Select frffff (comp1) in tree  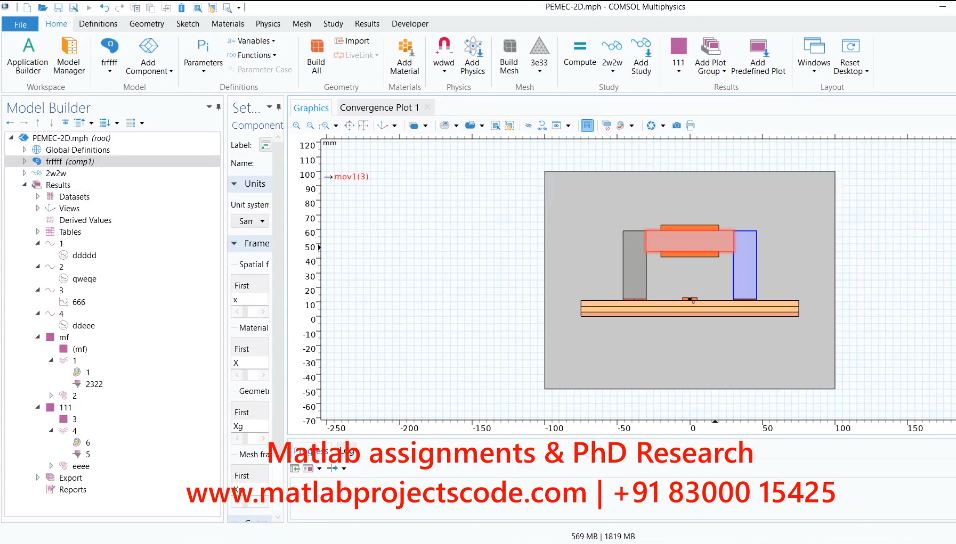[x=70, y=162]
